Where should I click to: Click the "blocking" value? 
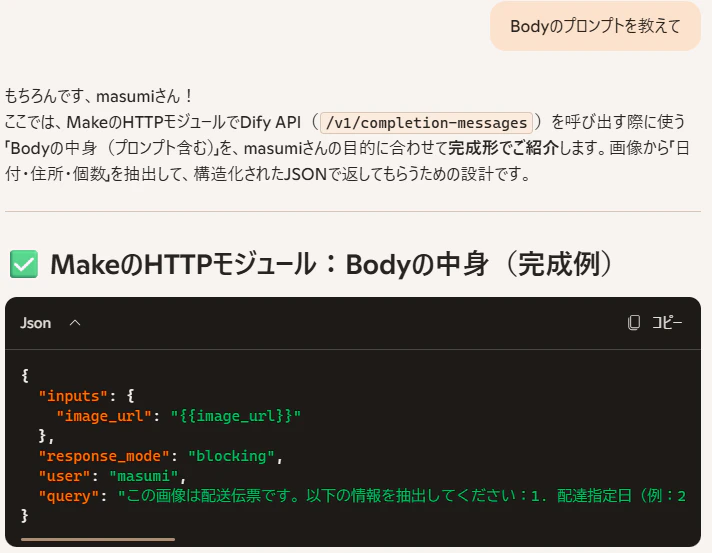231,456
